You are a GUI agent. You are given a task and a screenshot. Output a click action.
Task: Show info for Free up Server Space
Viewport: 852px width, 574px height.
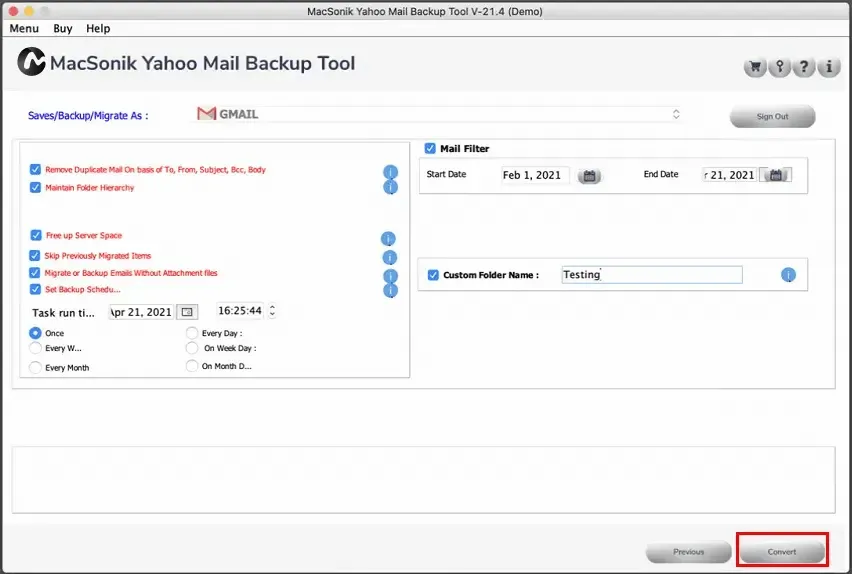(388, 239)
